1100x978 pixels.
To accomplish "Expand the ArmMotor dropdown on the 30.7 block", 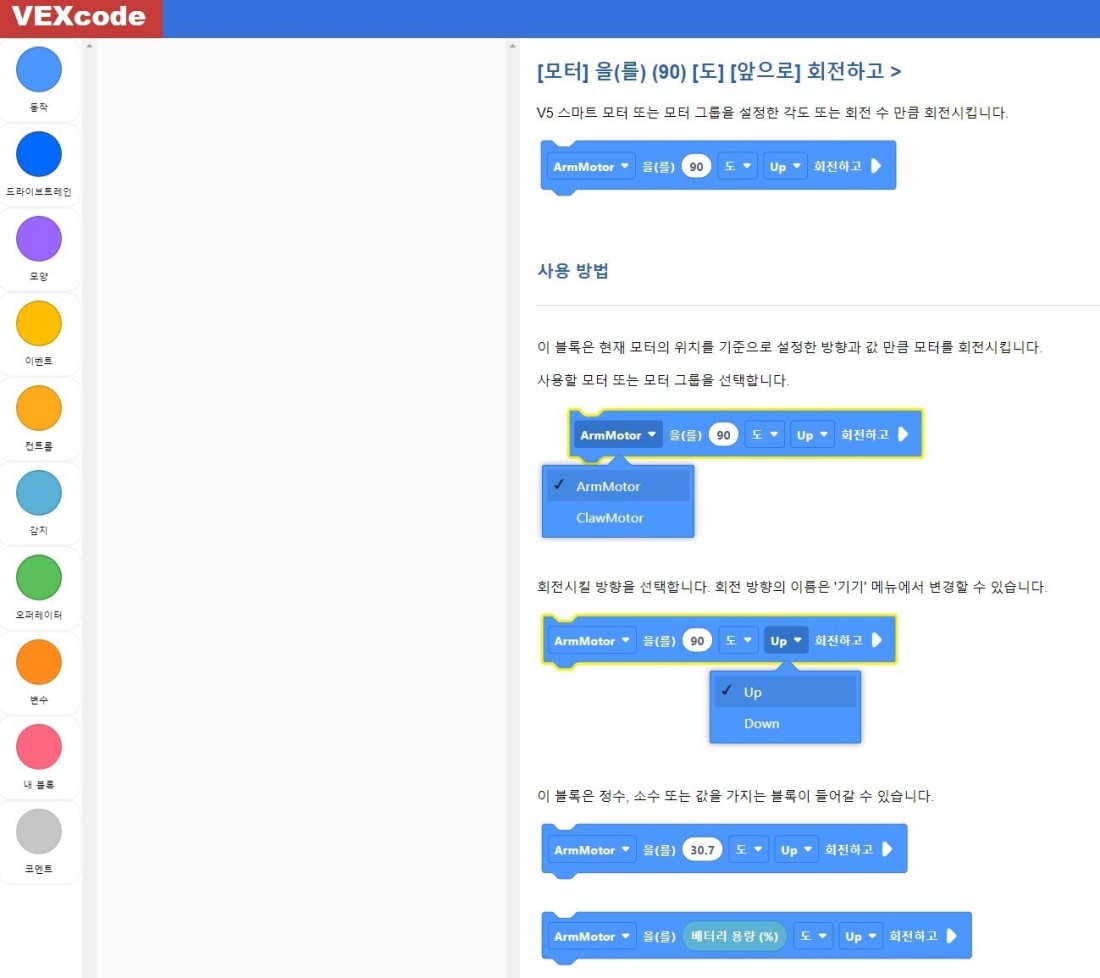I will pos(592,850).
